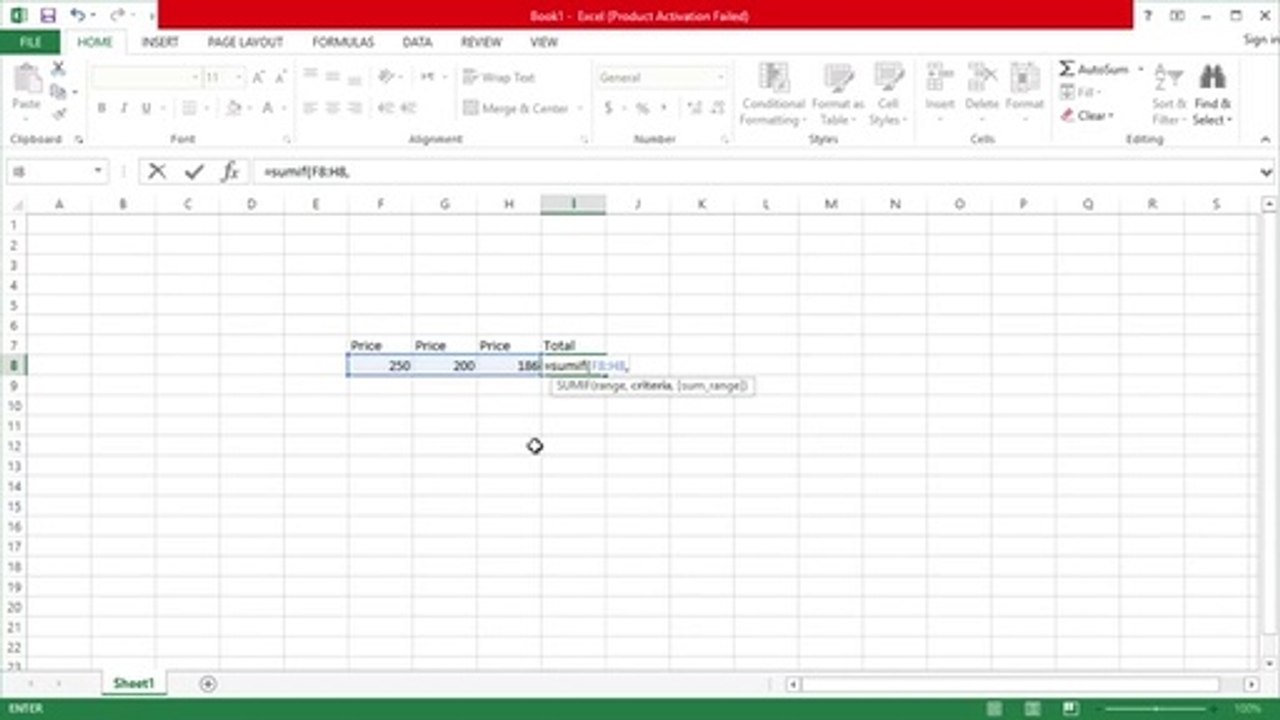This screenshot has width=1280, height=720.
Task: Toggle Bold formatting
Action: [101, 108]
